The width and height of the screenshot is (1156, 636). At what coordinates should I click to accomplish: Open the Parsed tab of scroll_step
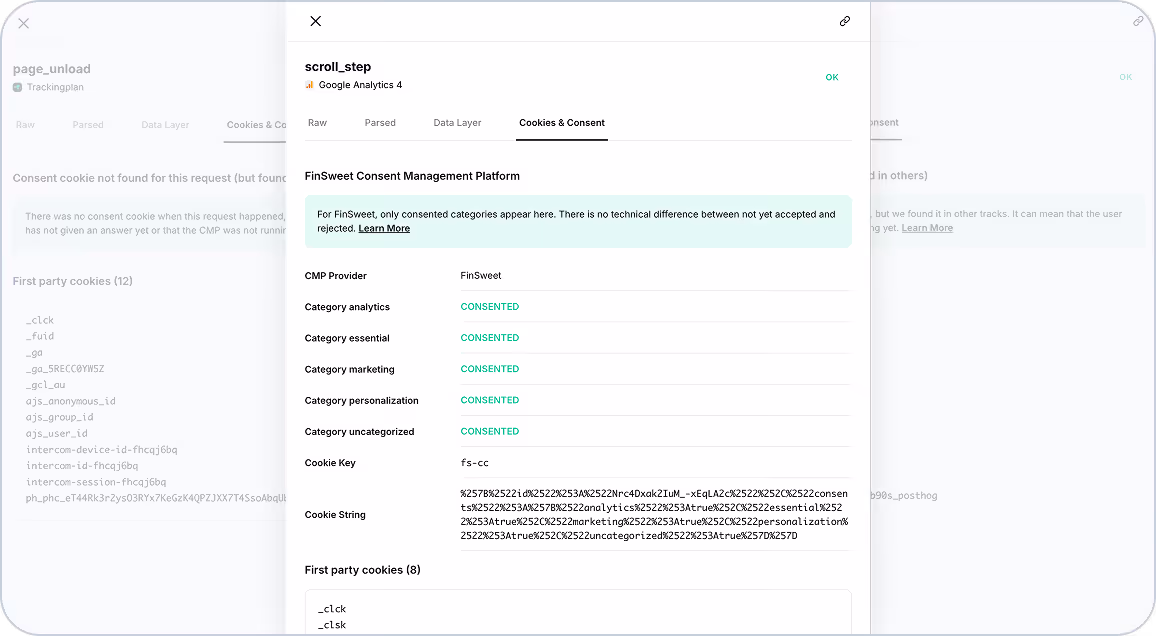[380, 123]
